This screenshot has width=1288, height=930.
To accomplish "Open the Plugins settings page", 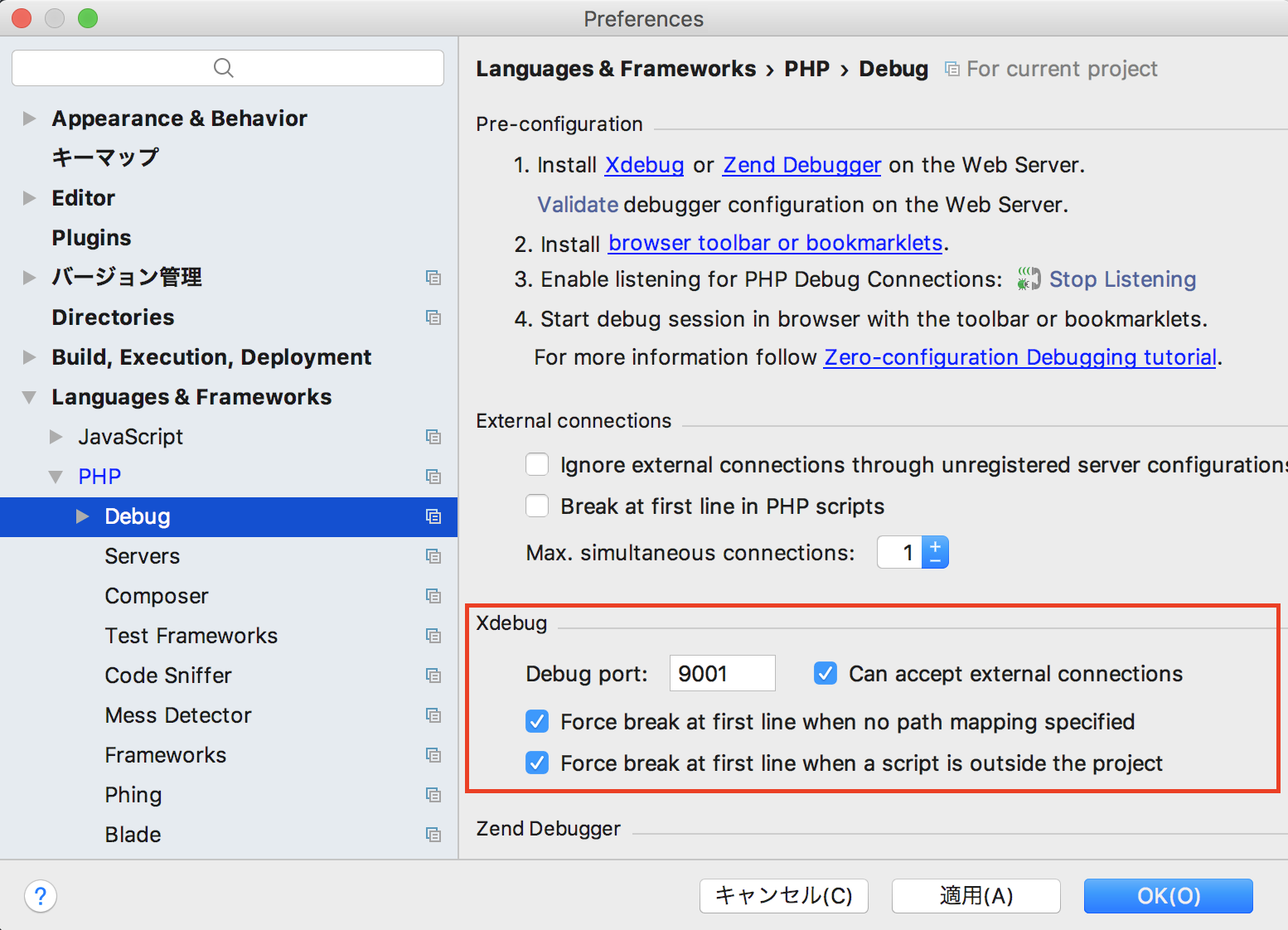I will click(x=91, y=237).
